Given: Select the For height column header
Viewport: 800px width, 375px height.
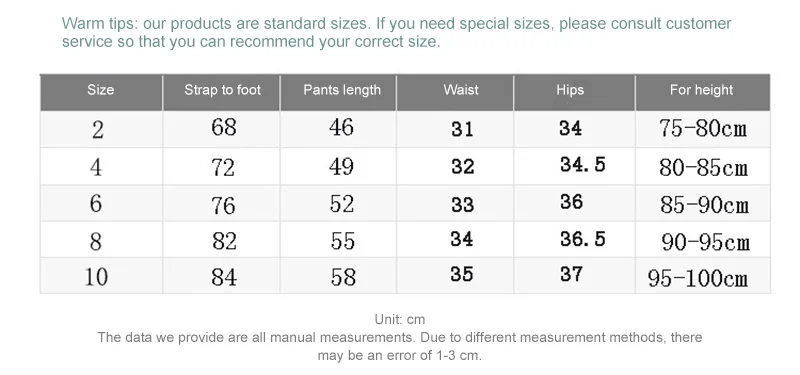Looking at the screenshot, I should [702, 90].
